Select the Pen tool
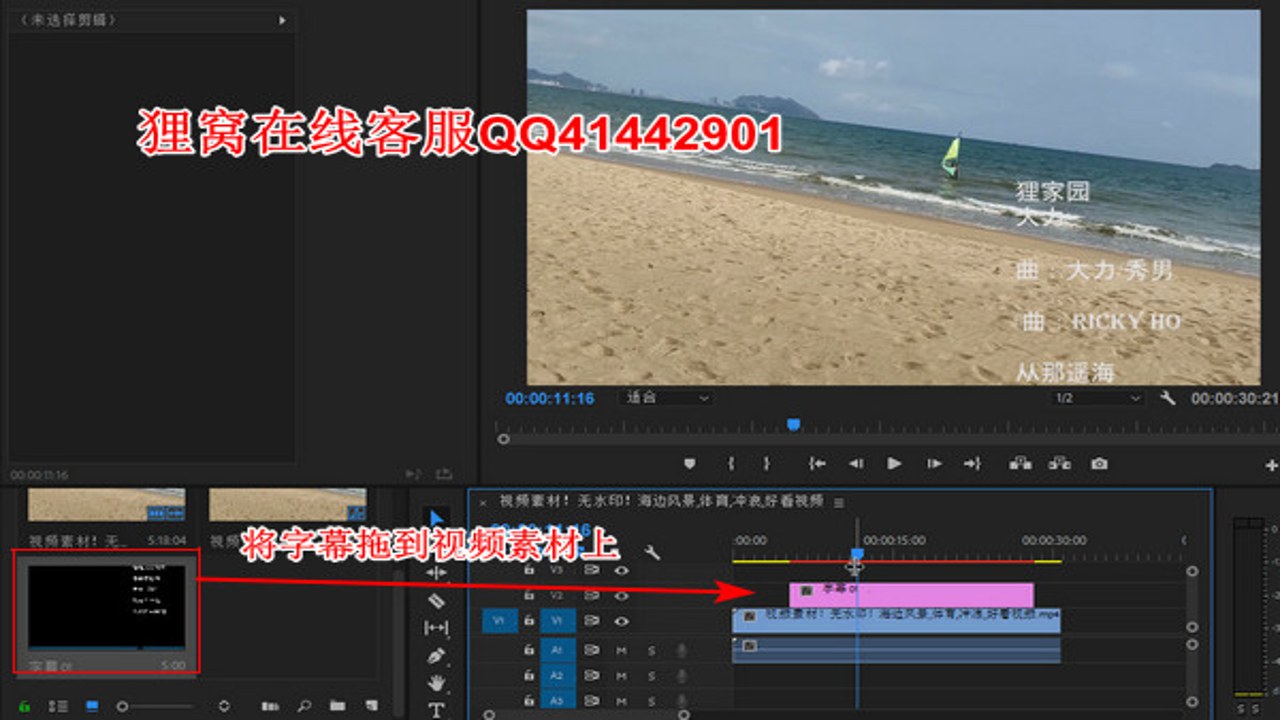Viewport: 1280px width, 720px height. pyautogui.click(x=437, y=656)
